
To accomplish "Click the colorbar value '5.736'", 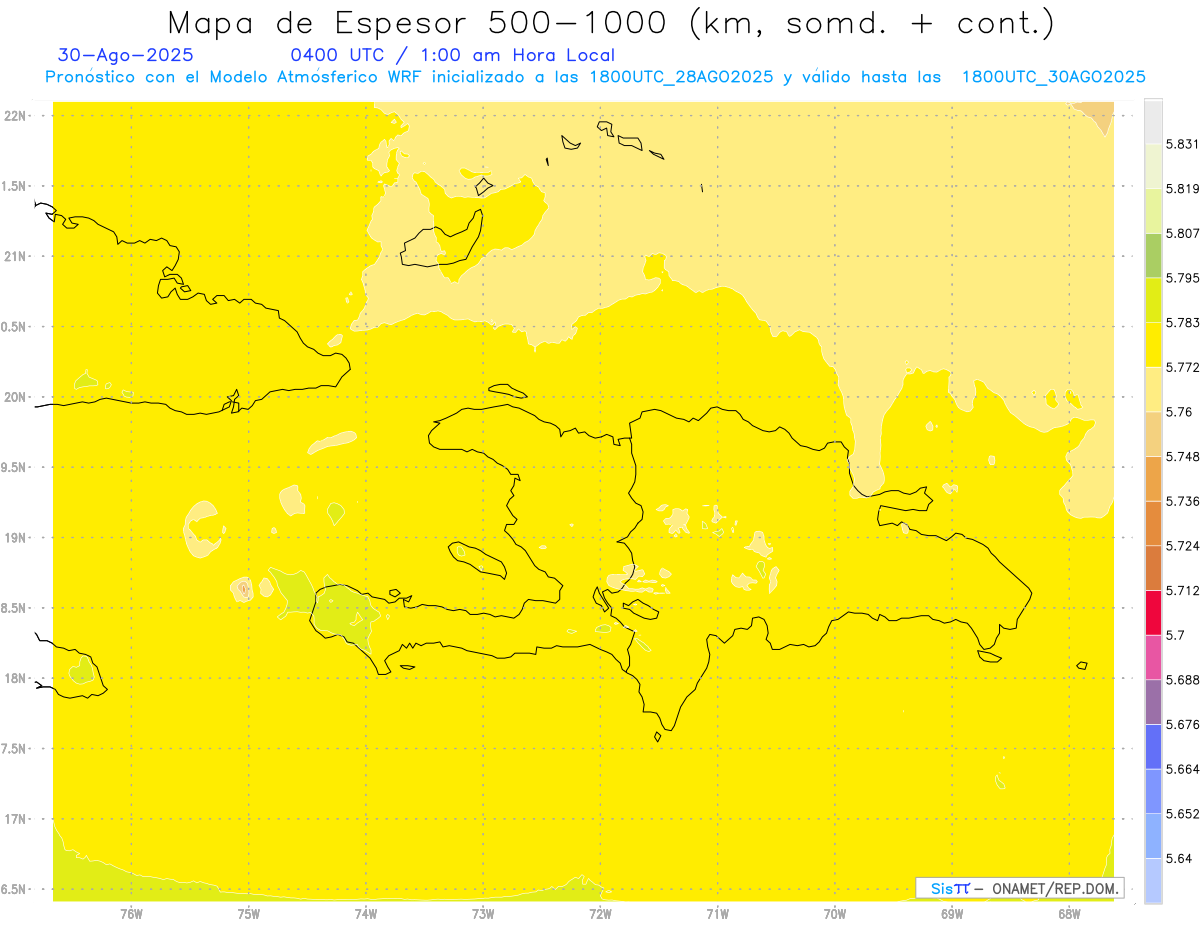I will (1182, 501).
